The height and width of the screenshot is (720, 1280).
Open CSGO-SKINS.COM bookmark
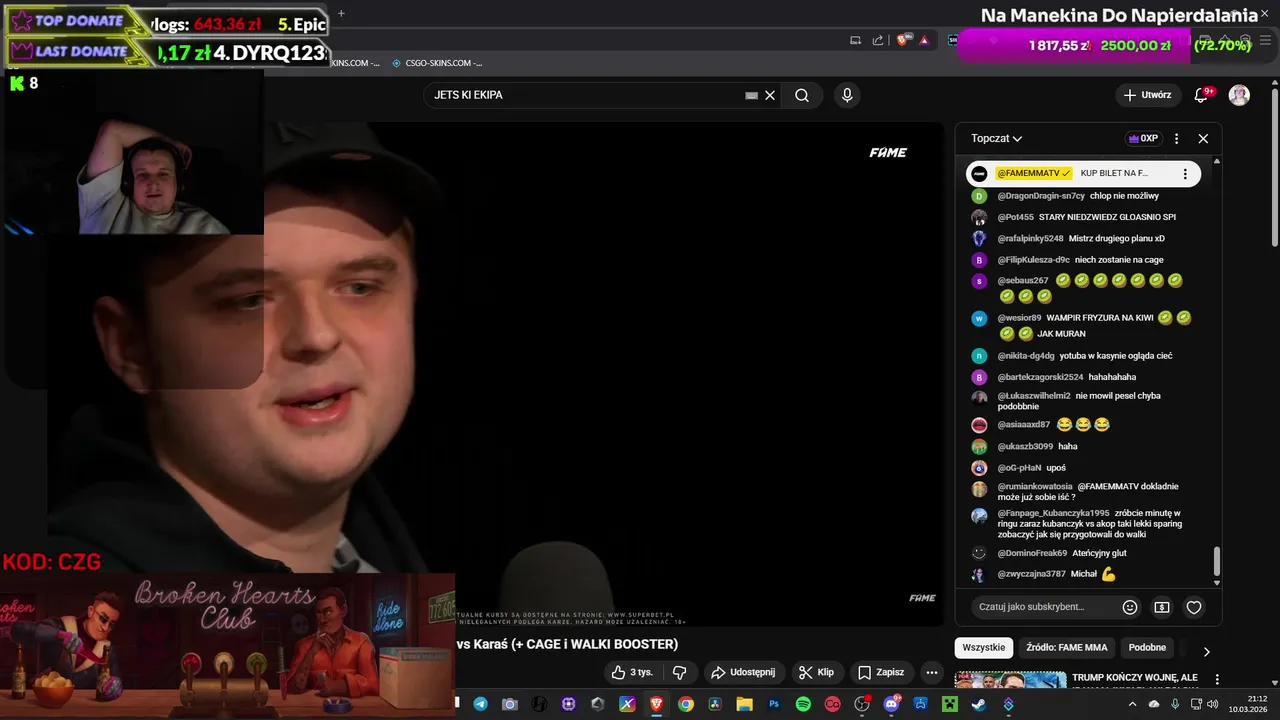tap(436, 63)
